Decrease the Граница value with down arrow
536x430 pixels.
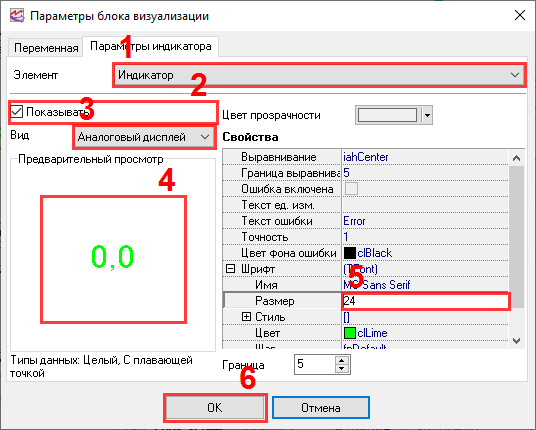[x=341, y=368]
